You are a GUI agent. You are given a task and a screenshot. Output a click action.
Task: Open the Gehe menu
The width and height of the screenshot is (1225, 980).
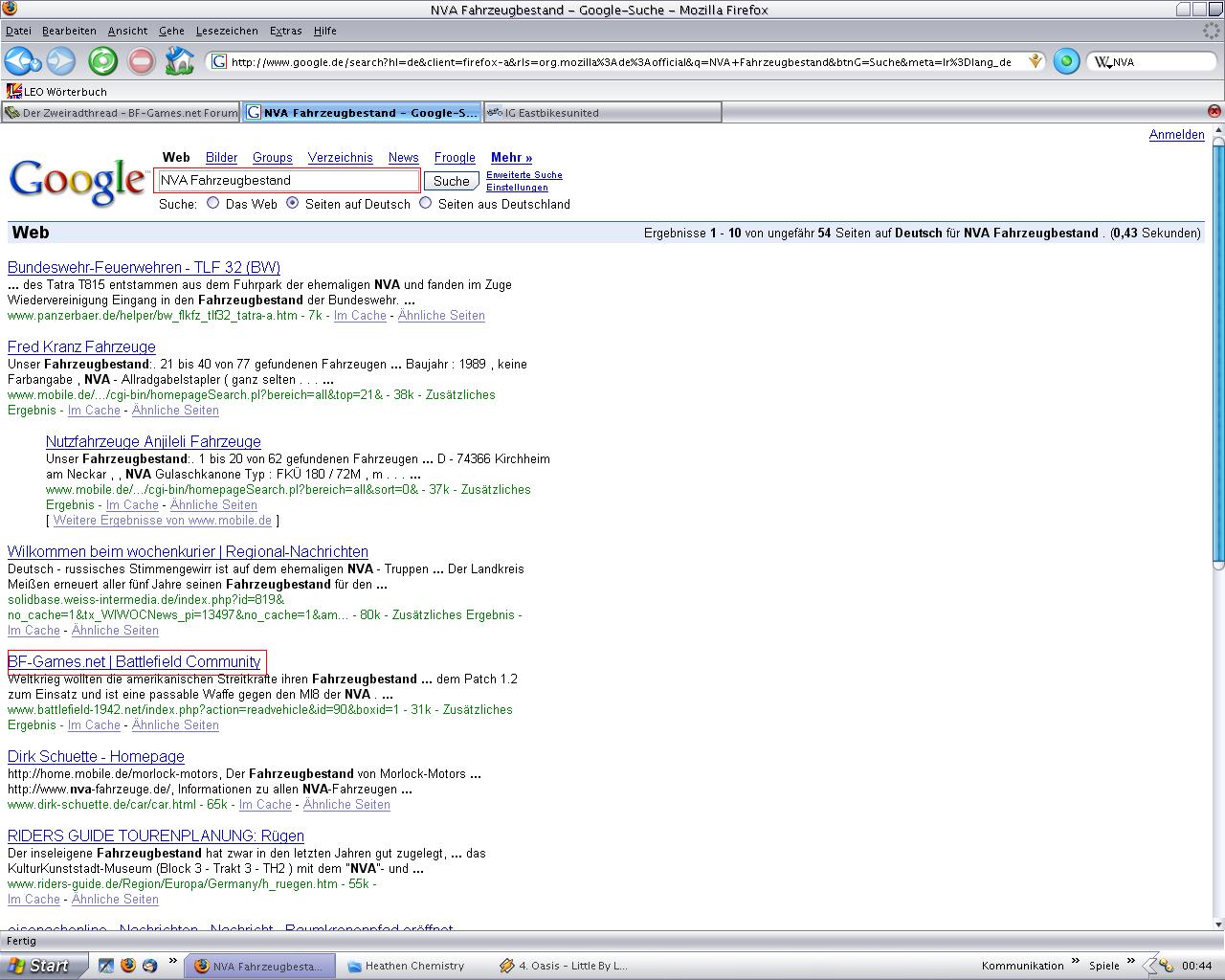171,31
